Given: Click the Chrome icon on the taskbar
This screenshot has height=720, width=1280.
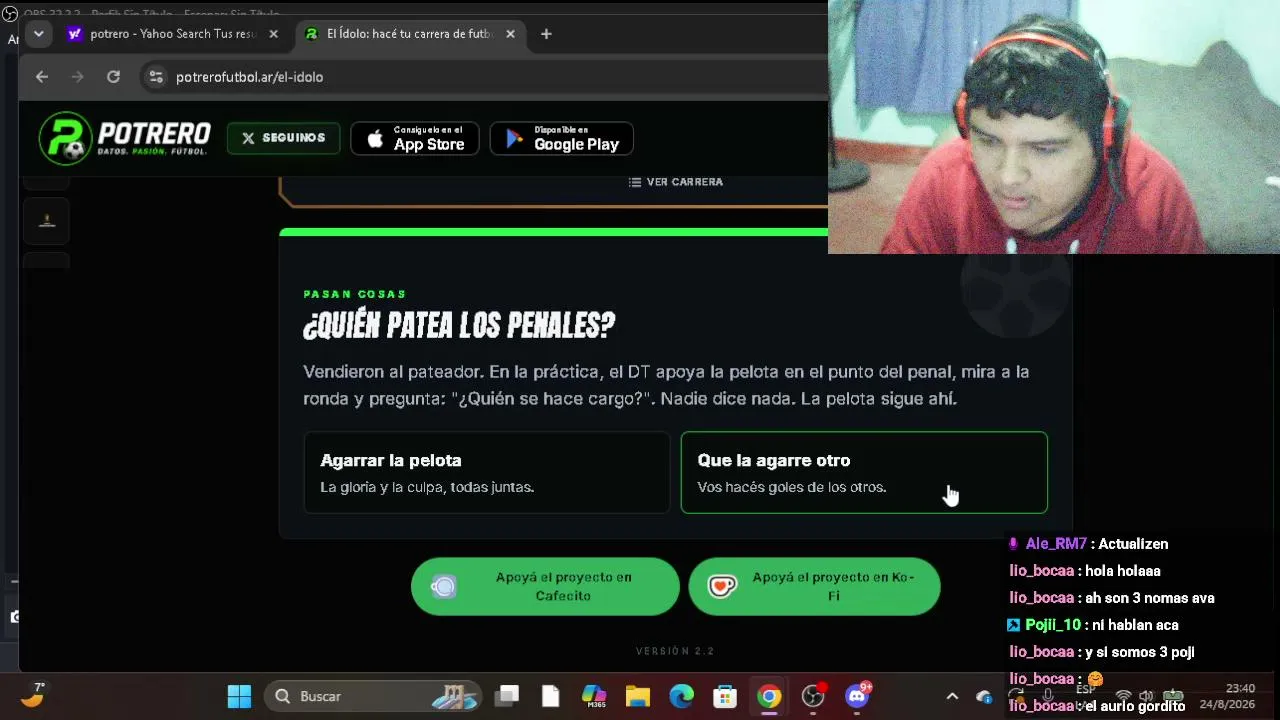Looking at the screenshot, I should [x=769, y=696].
